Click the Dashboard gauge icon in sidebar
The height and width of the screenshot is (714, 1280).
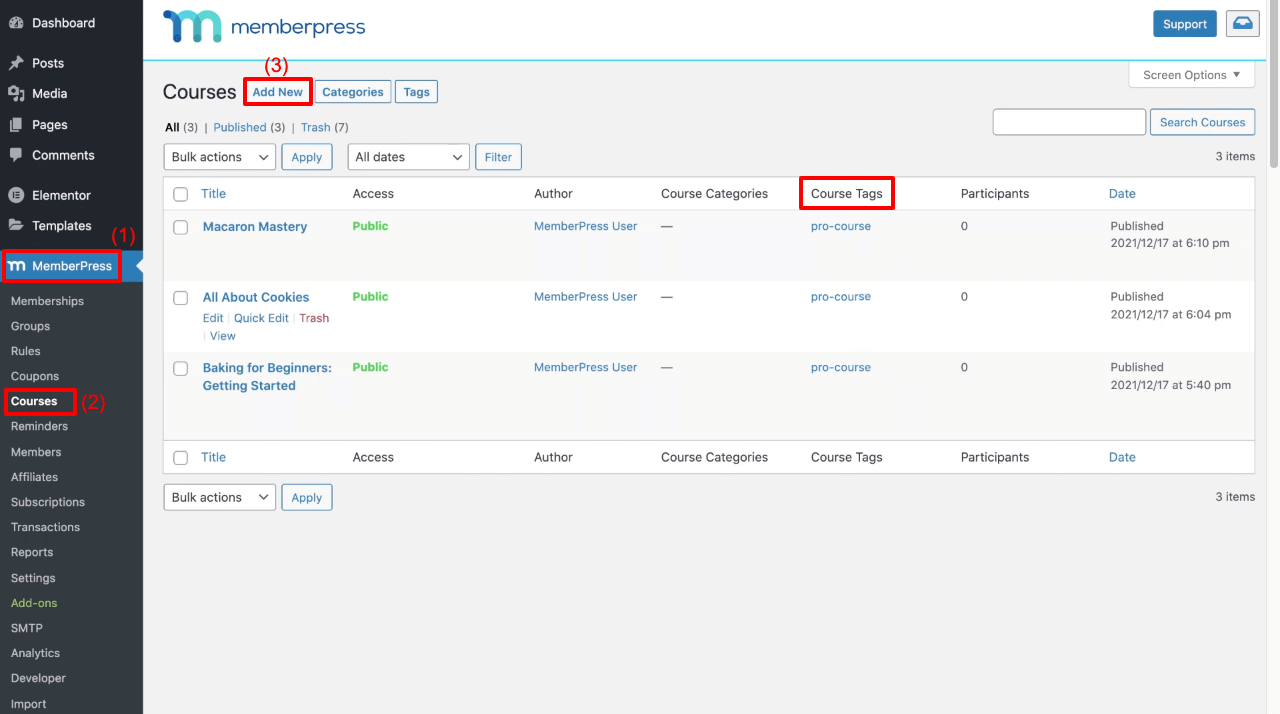16,23
